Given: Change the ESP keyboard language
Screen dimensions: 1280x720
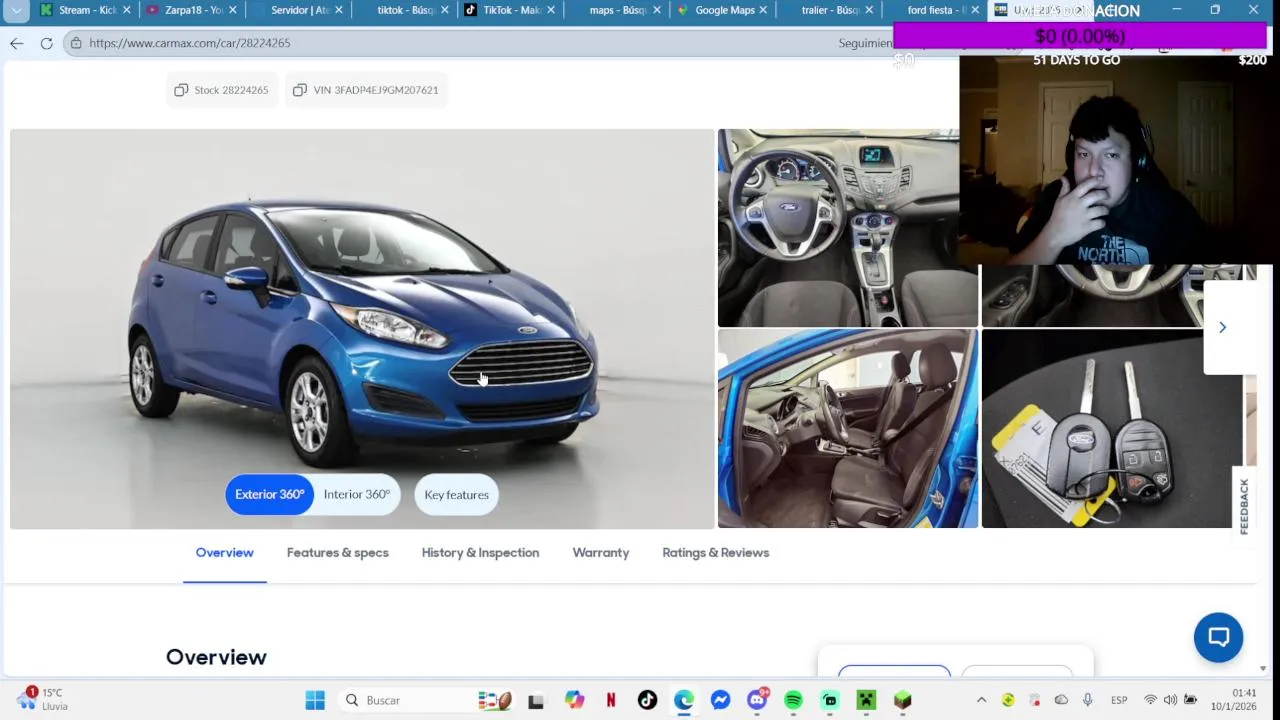Looking at the screenshot, I should pos(1119,700).
